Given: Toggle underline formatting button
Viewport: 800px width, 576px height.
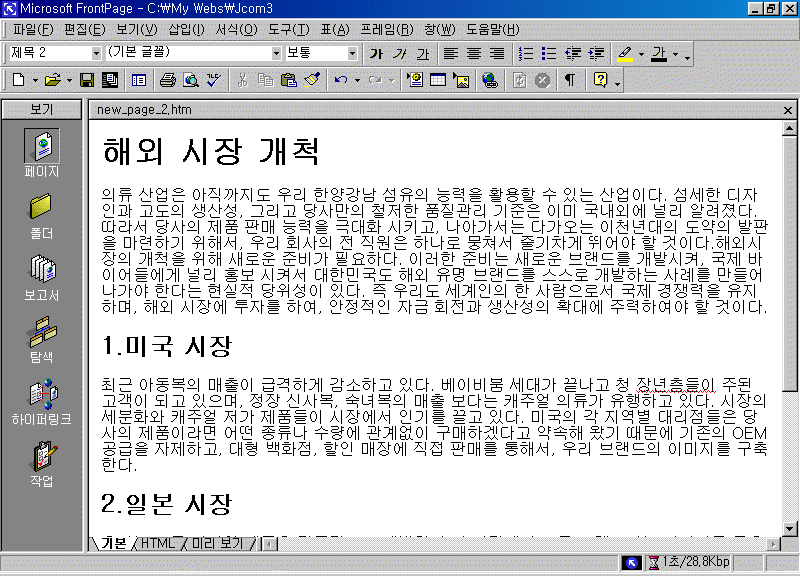Looking at the screenshot, I should pyautogui.click(x=422, y=53).
